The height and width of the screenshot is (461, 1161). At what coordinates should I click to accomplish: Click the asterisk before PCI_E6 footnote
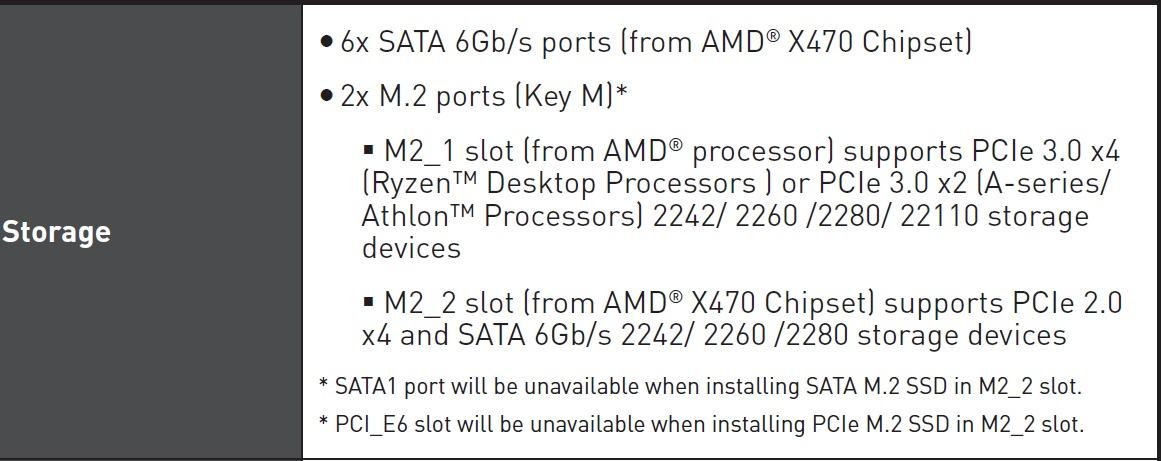324,423
